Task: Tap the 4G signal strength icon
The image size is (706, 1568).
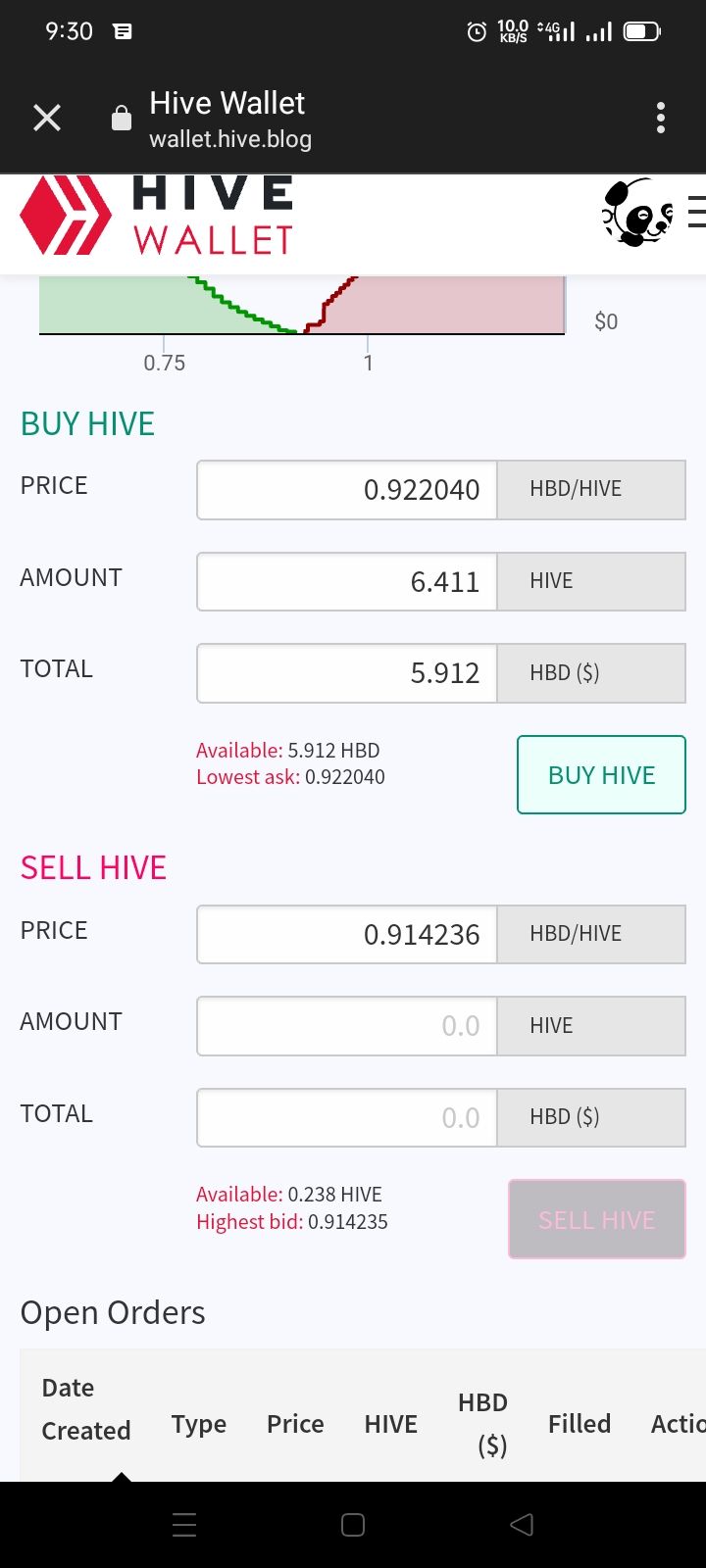Action: click(557, 31)
